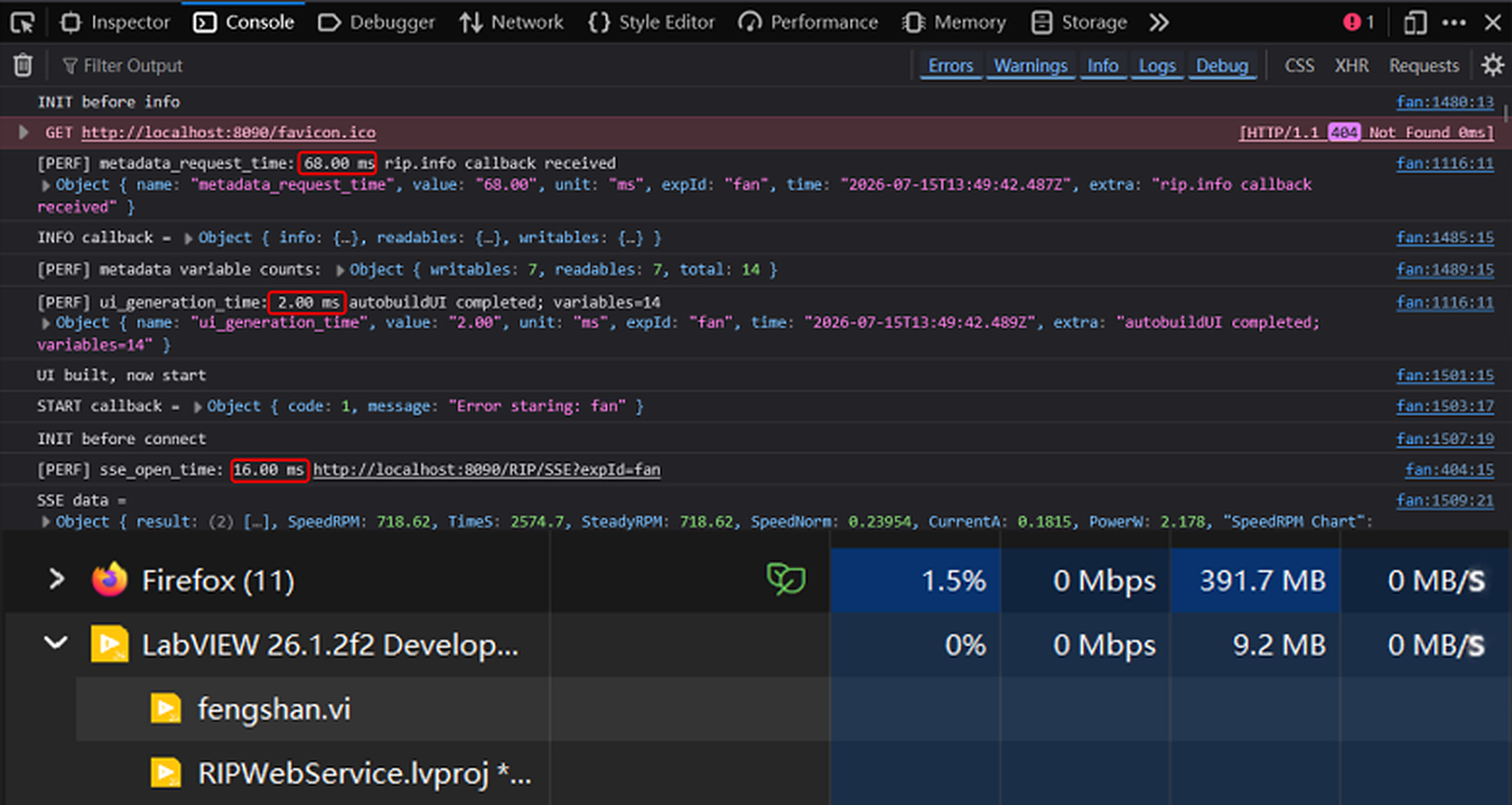Image resolution: width=1512 pixels, height=805 pixels.
Task: Open the Memory tab
Action: pyautogui.click(x=954, y=23)
